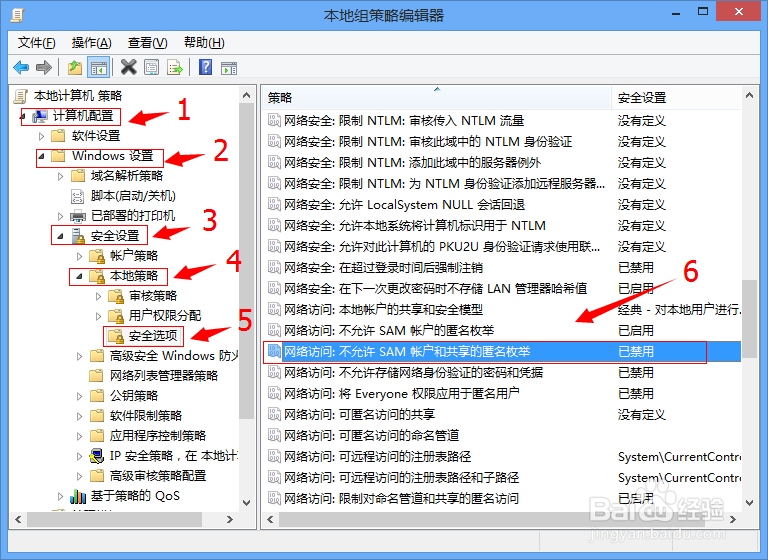Click tree pane scroll up arrow
This screenshot has width=768, height=560.
pos(246,96)
